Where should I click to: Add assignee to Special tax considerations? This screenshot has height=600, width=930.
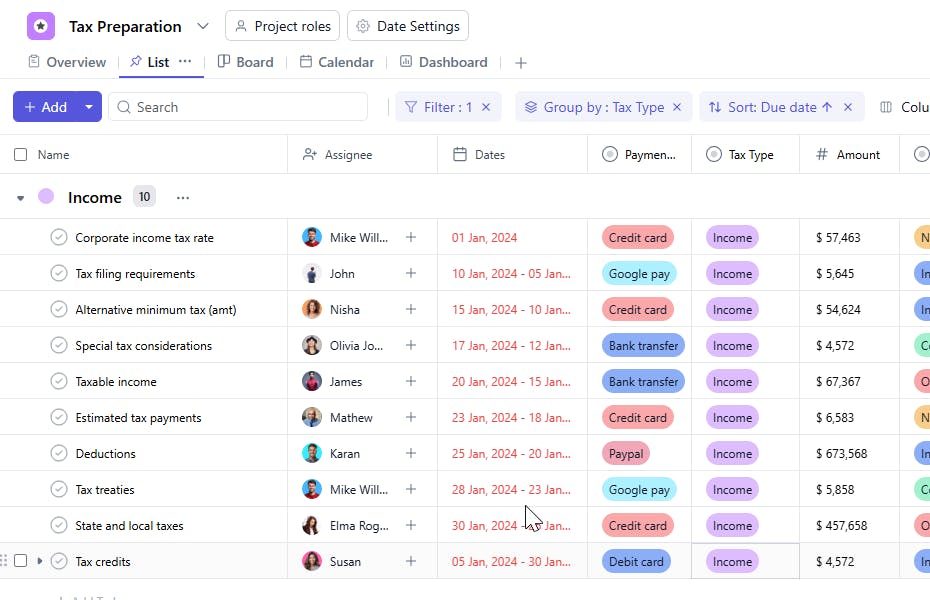(410, 345)
